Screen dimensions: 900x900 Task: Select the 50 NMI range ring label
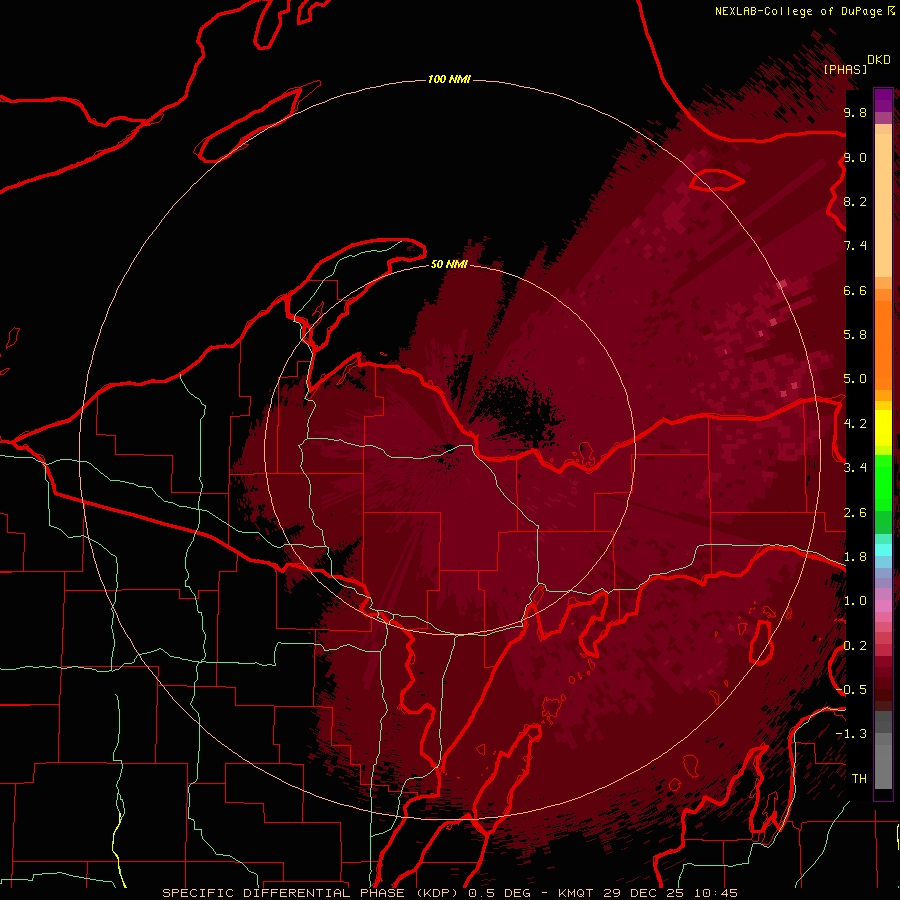[x=449, y=264]
